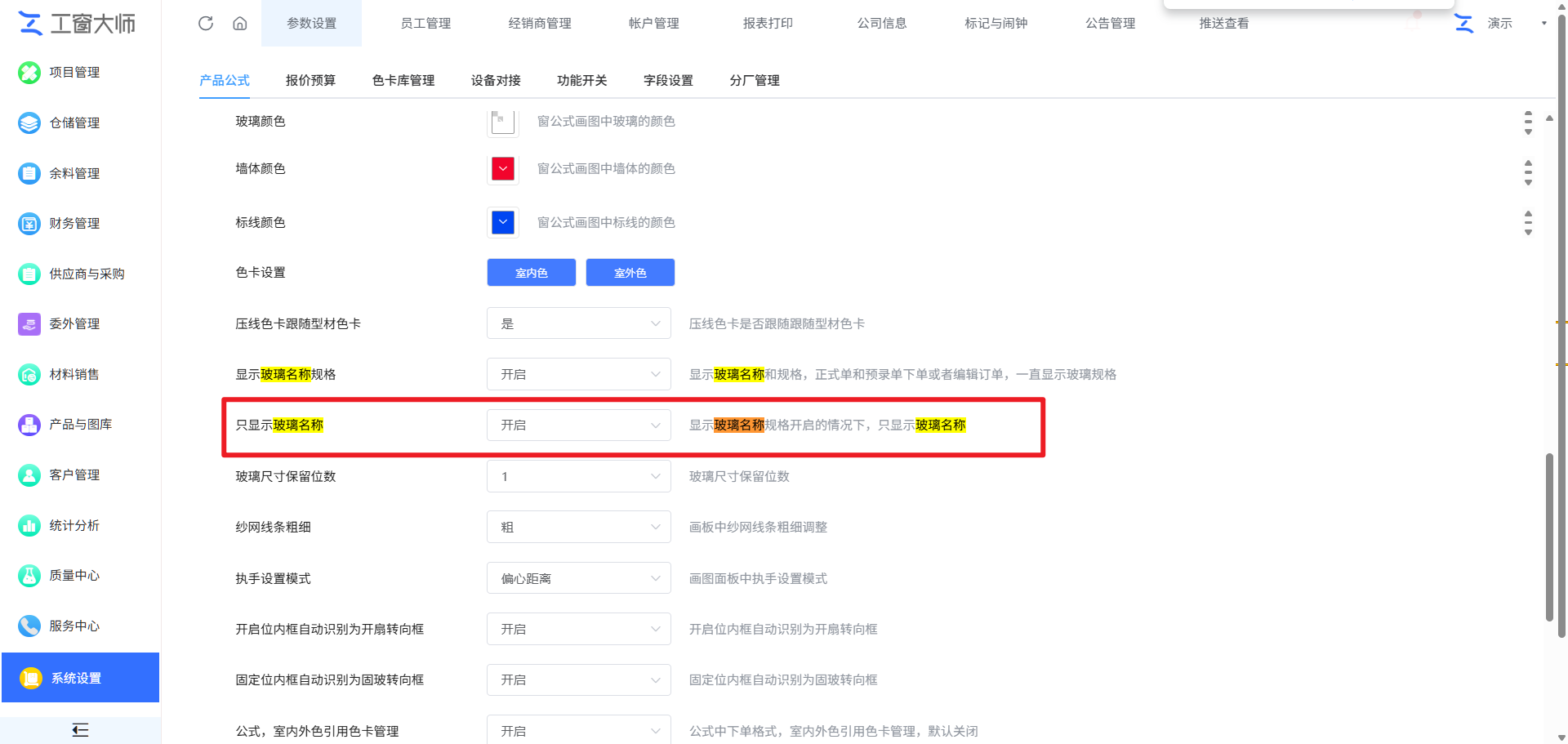Switch to 报价预算 tab

[310, 80]
